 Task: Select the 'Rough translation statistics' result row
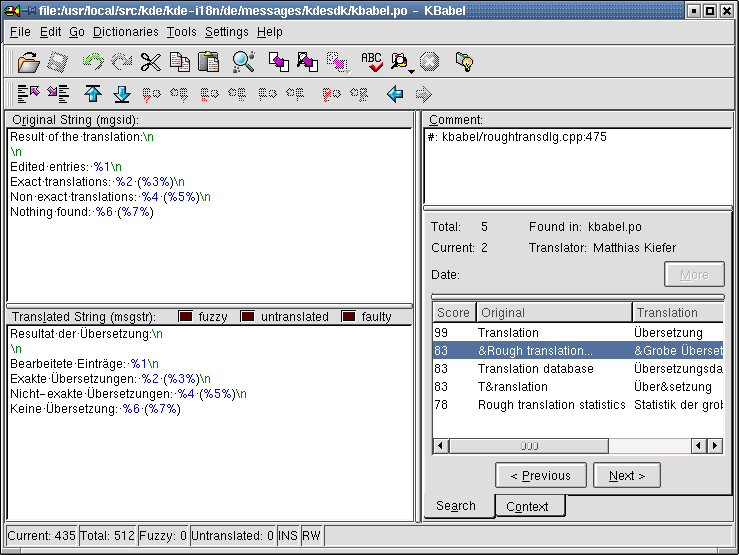(x=578, y=404)
